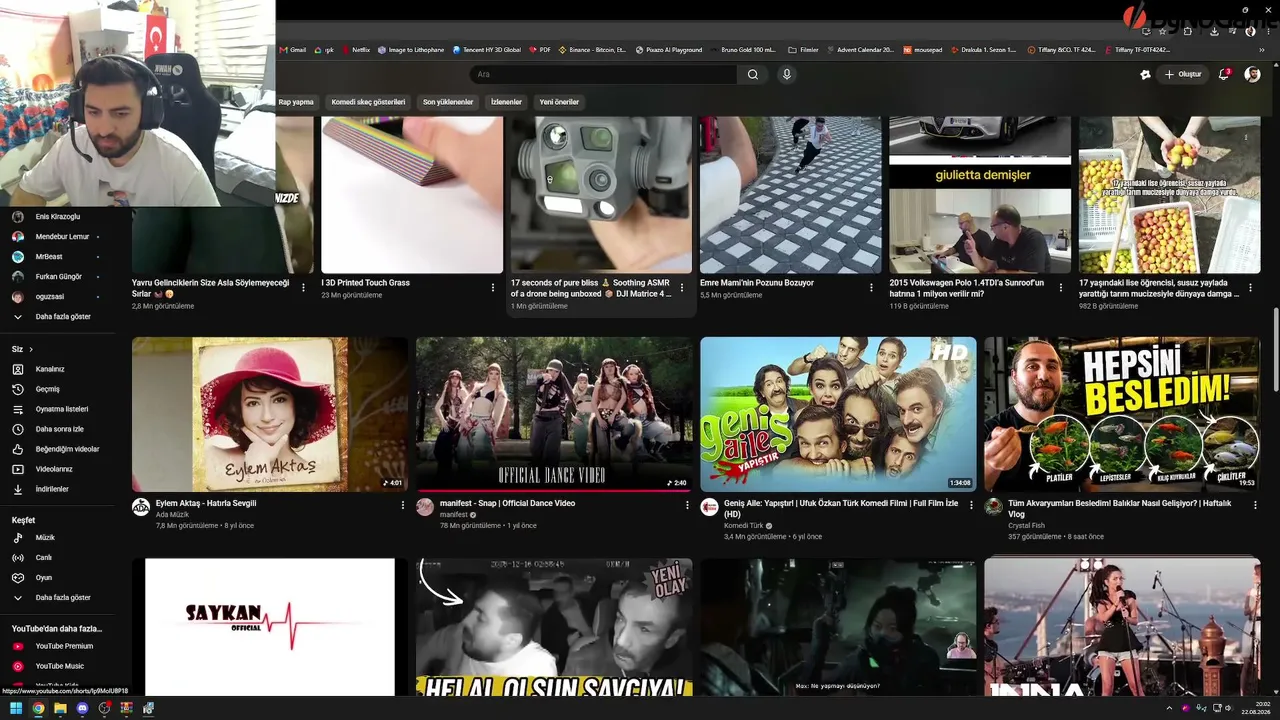The image size is (1280, 720).
Task: Open Ada Müzik channel avatar
Action: pyautogui.click(x=141, y=507)
